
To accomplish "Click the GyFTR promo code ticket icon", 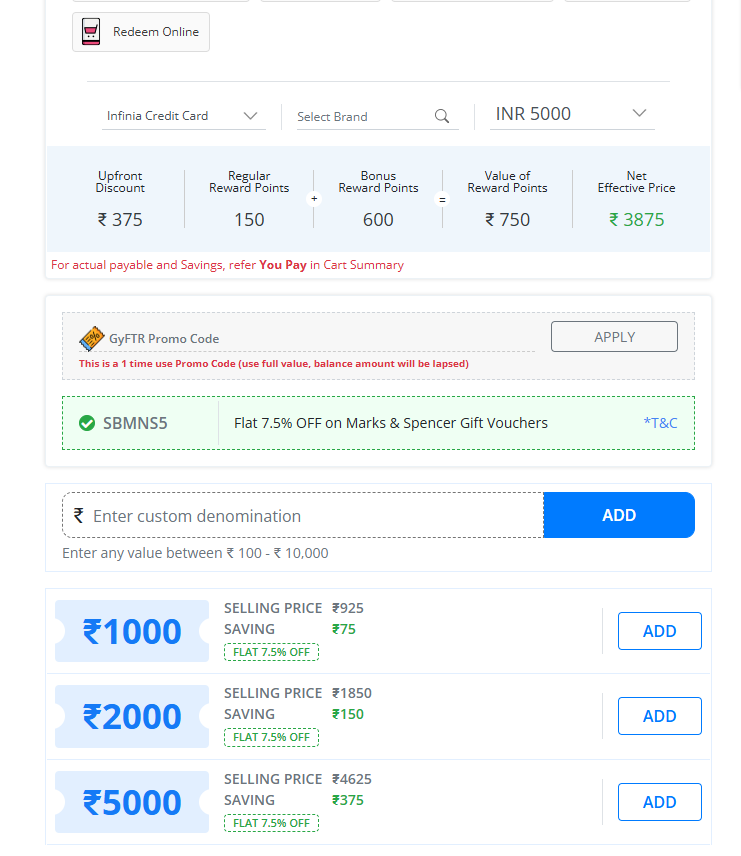I will point(91,338).
